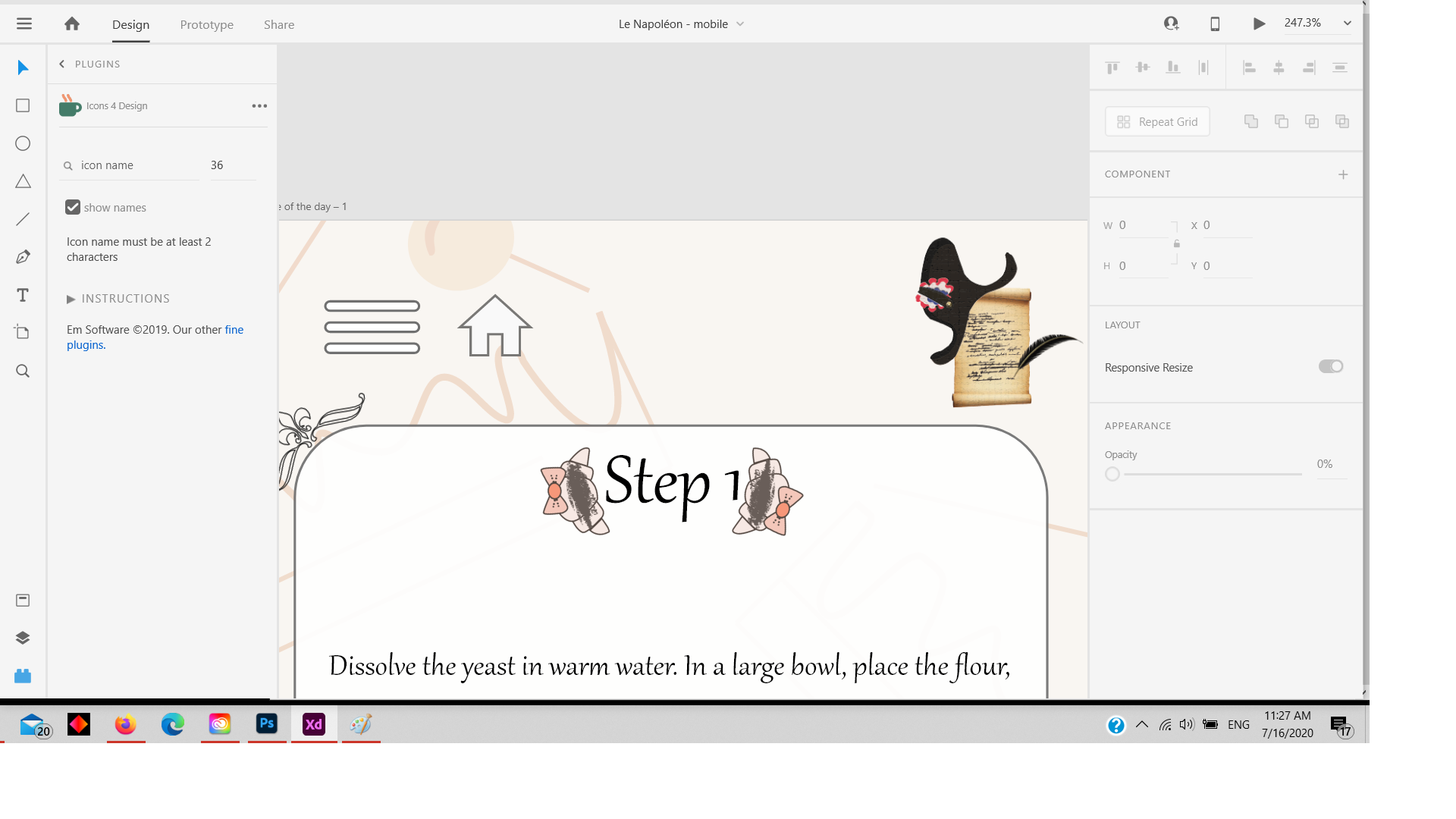Open the Layers panel icon
This screenshot has width=1456, height=819.
(x=23, y=638)
